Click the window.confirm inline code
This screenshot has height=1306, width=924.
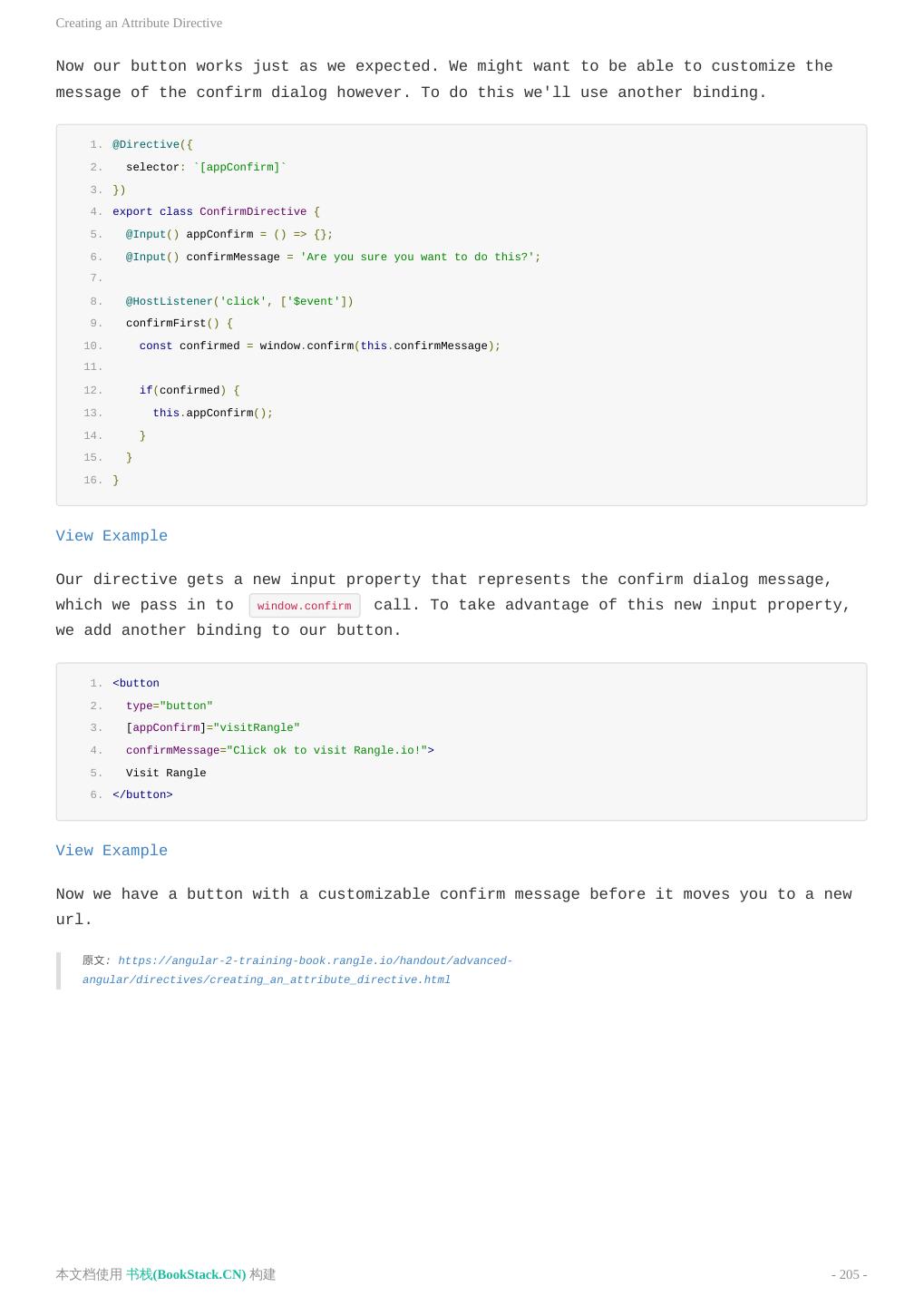pyautogui.click(x=304, y=606)
